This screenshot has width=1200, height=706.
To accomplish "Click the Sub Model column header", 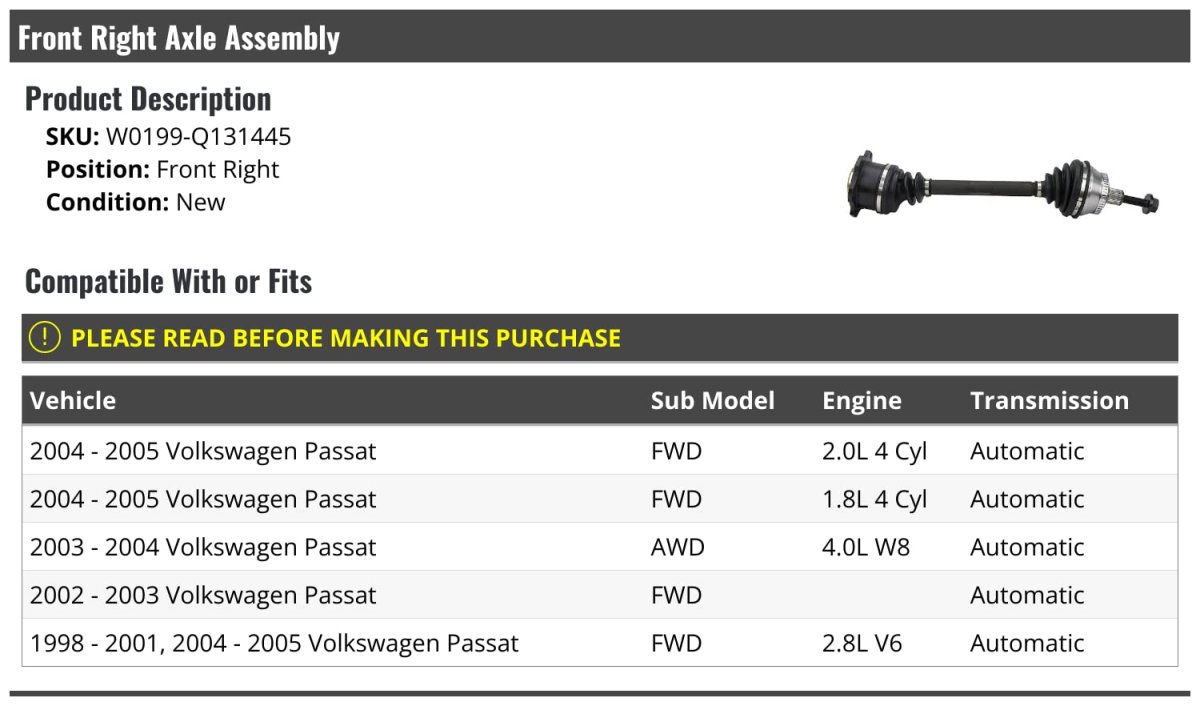I will [x=712, y=401].
